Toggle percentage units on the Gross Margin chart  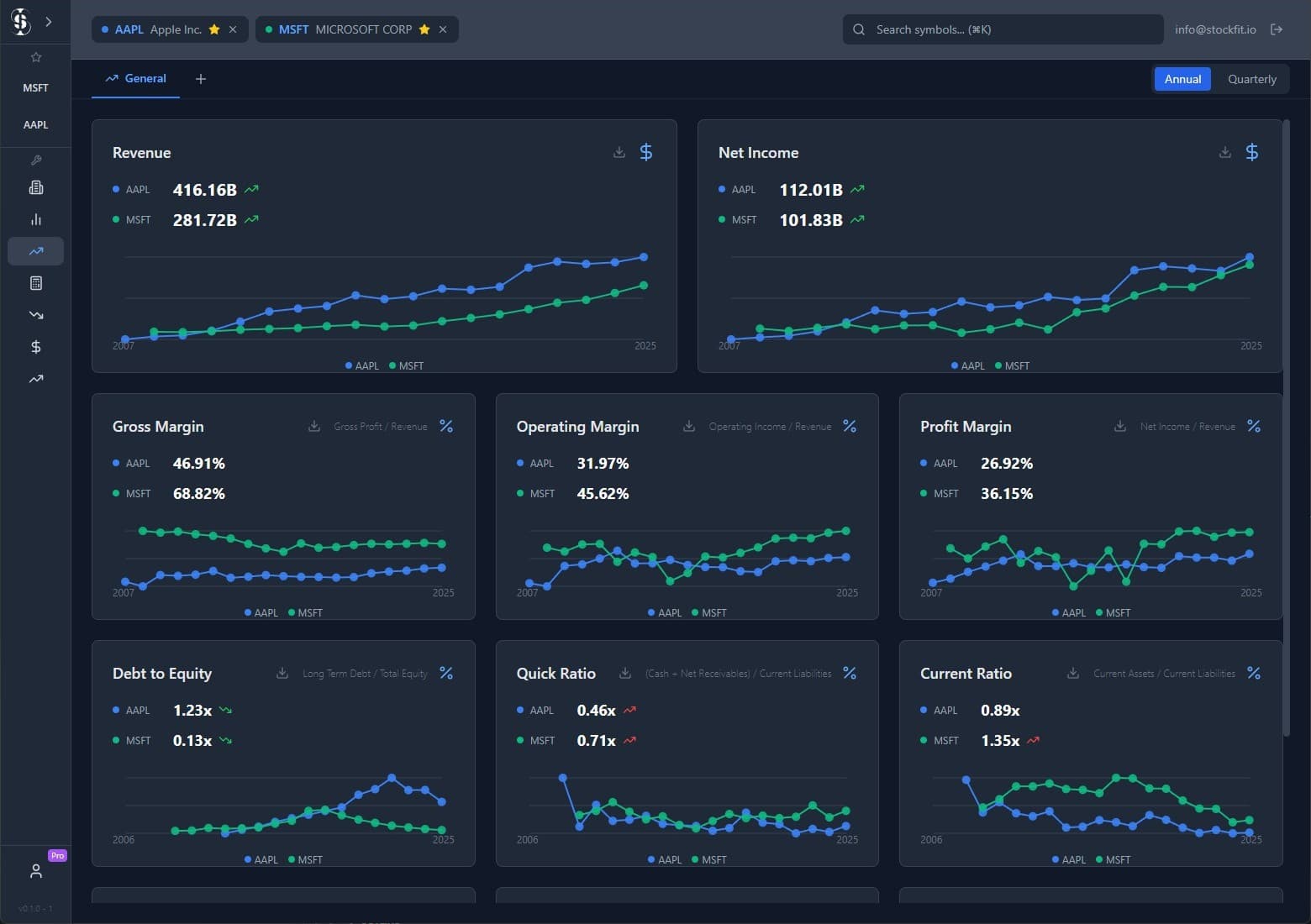click(x=446, y=426)
